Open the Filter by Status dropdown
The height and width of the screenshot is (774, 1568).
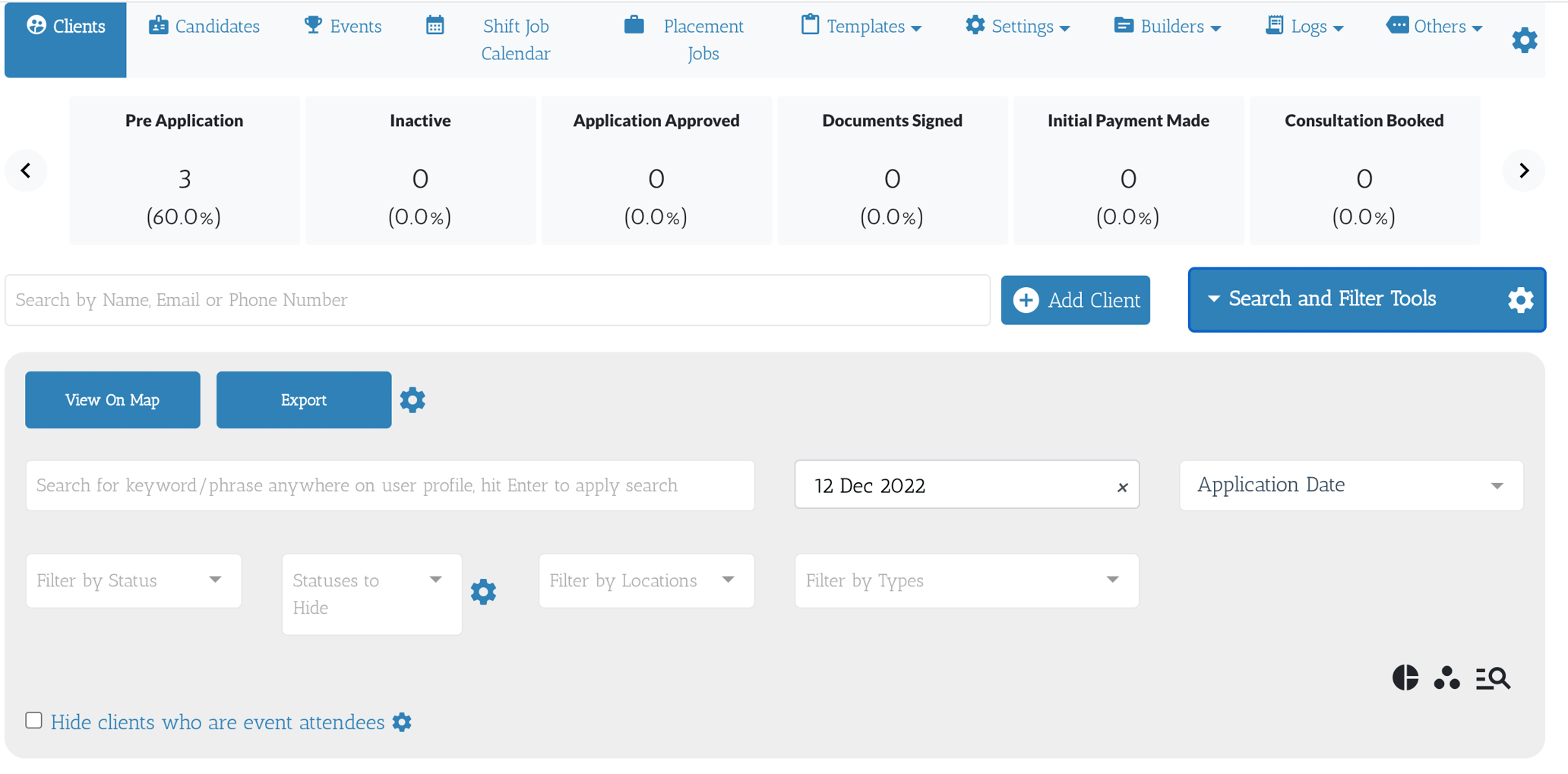tap(133, 580)
